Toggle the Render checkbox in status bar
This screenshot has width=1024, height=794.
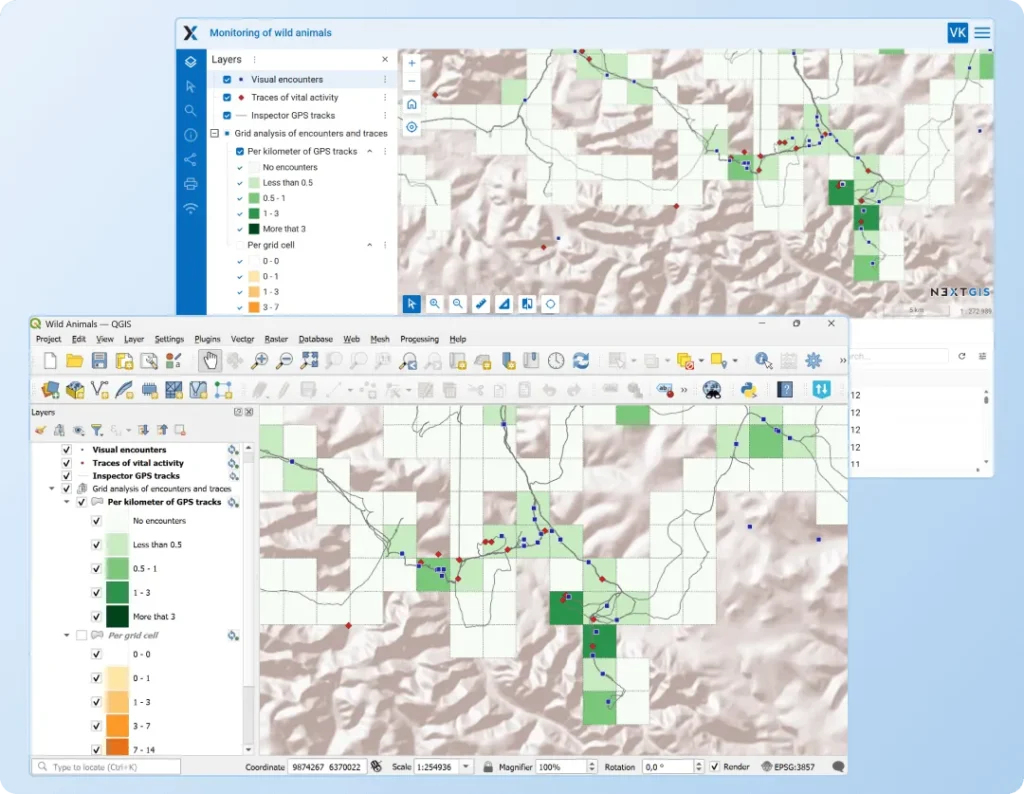pos(714,767)
